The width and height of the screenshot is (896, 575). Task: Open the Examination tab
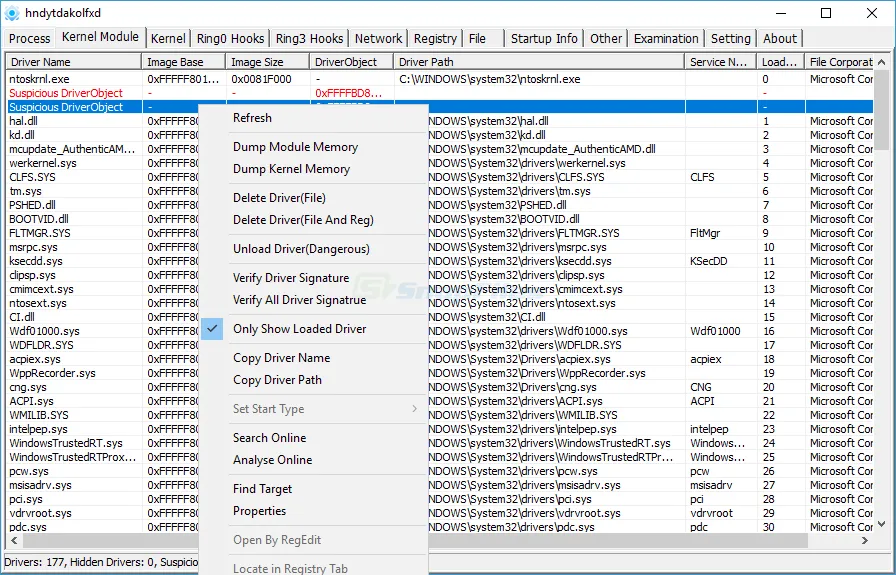coord(666,38)
